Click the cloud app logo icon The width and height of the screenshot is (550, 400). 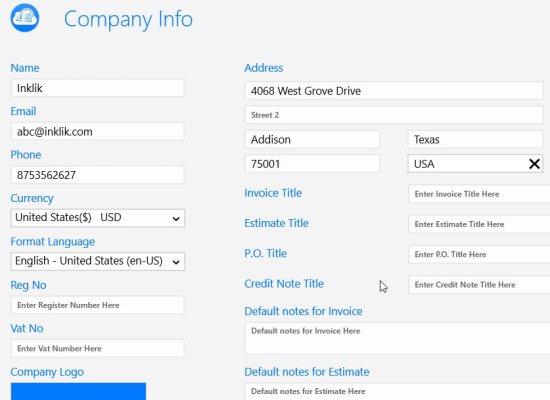[x=25, y=18]
